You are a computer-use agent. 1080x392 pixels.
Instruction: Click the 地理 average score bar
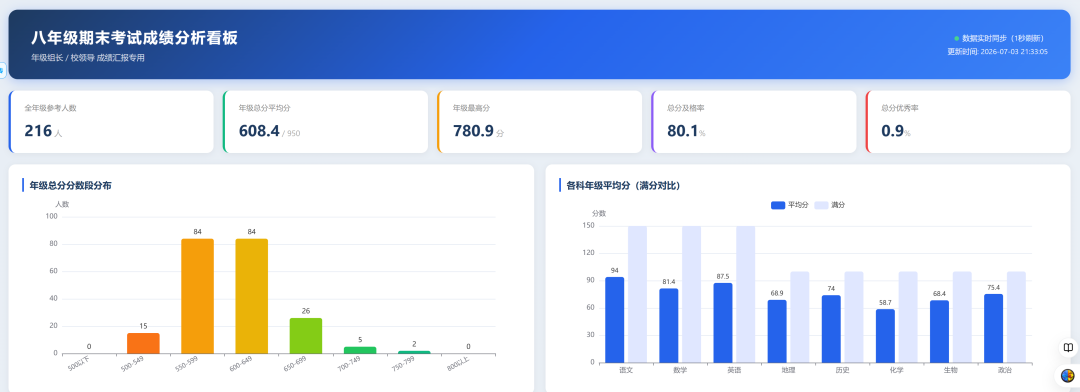point(777,331)
